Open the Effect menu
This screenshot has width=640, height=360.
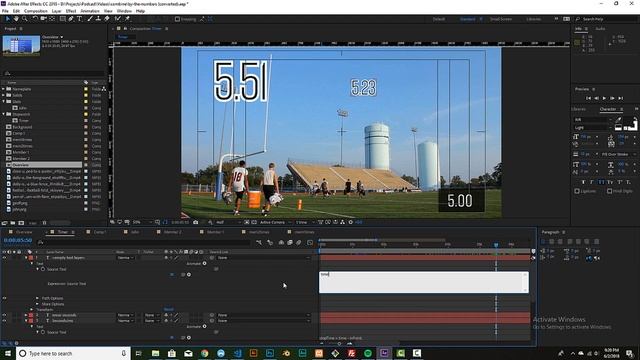(x=71, y=11)
